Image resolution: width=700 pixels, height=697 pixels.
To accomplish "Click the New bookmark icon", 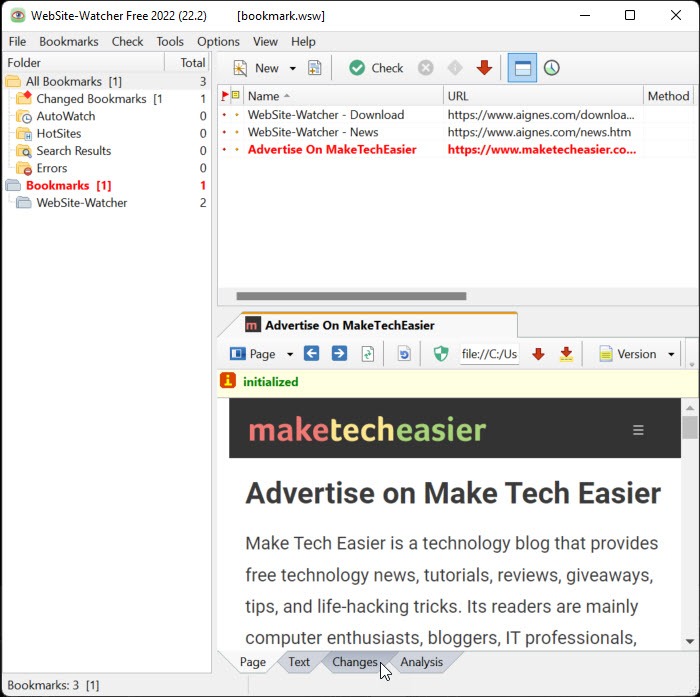I will coord(240,68).
